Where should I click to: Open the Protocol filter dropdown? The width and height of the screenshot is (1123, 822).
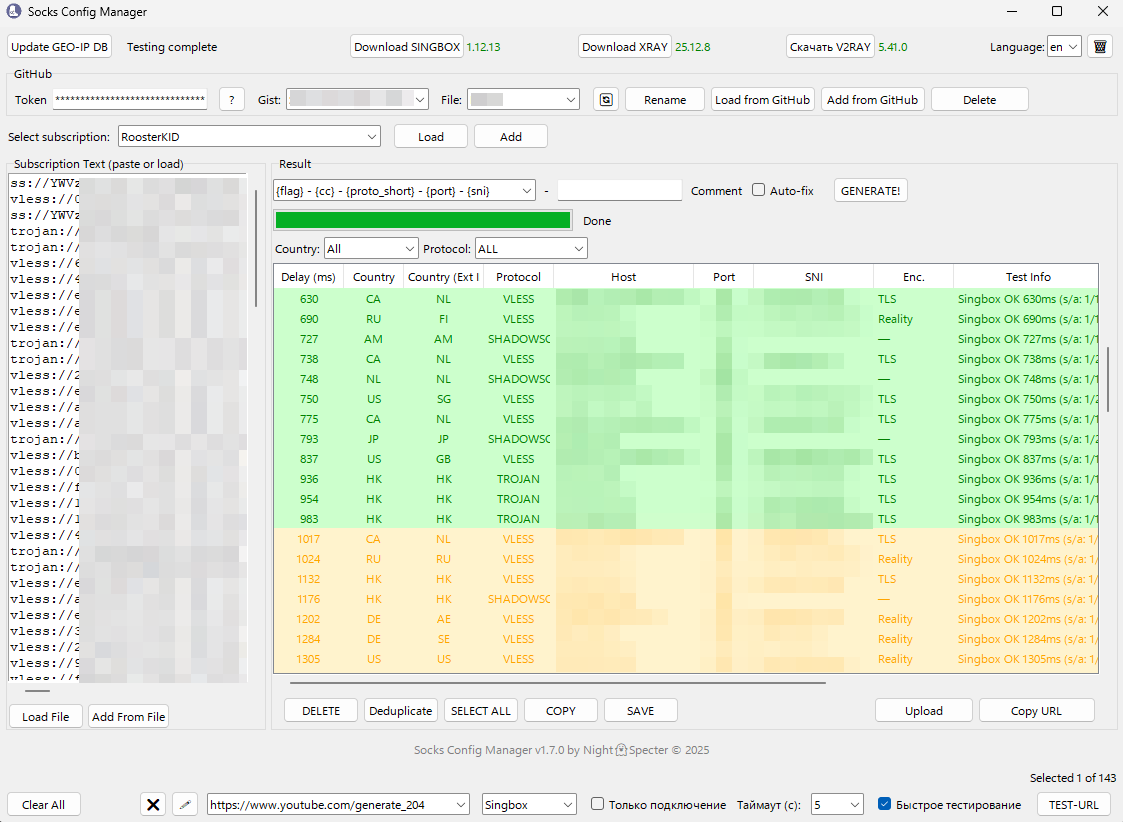tap(530, 248)
